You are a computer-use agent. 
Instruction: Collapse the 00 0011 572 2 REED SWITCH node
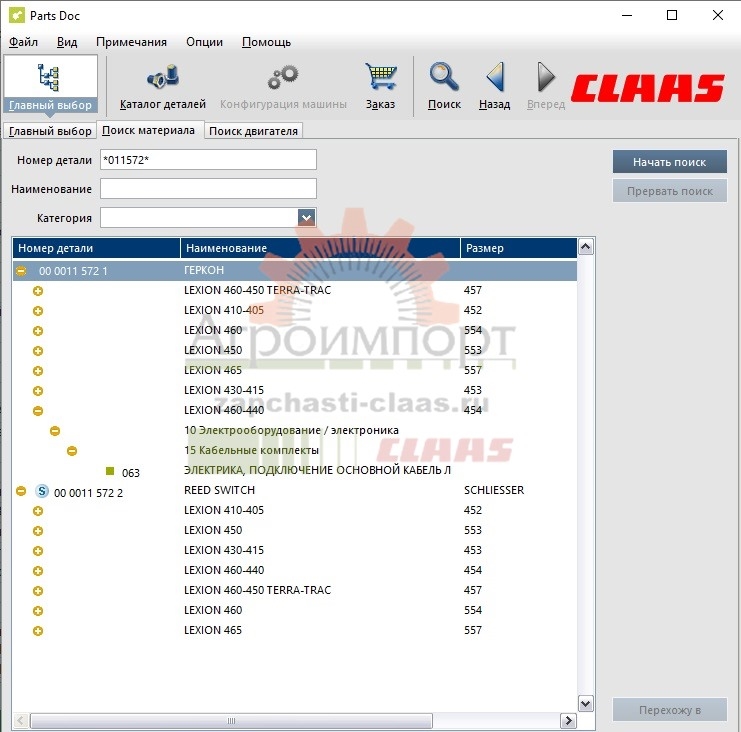(x=21, y=491)
